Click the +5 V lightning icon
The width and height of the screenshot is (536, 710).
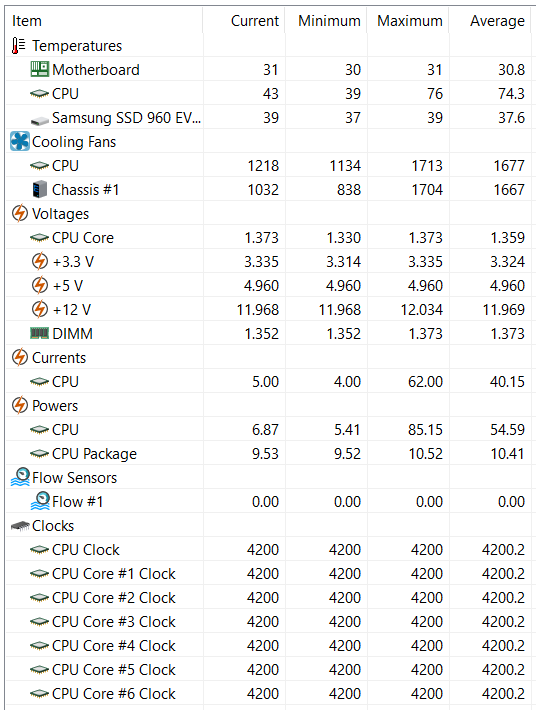(40, 285)
